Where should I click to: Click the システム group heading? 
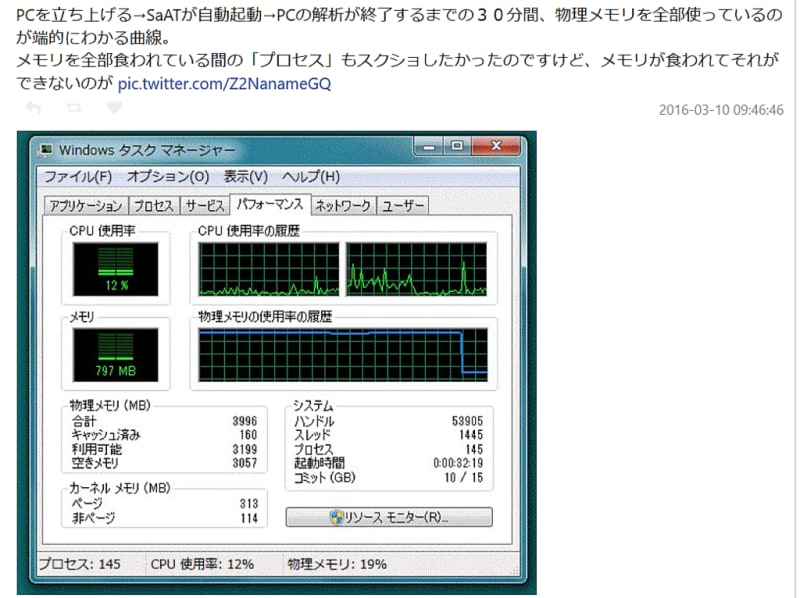pyautogui.click(x=313, y=405)
